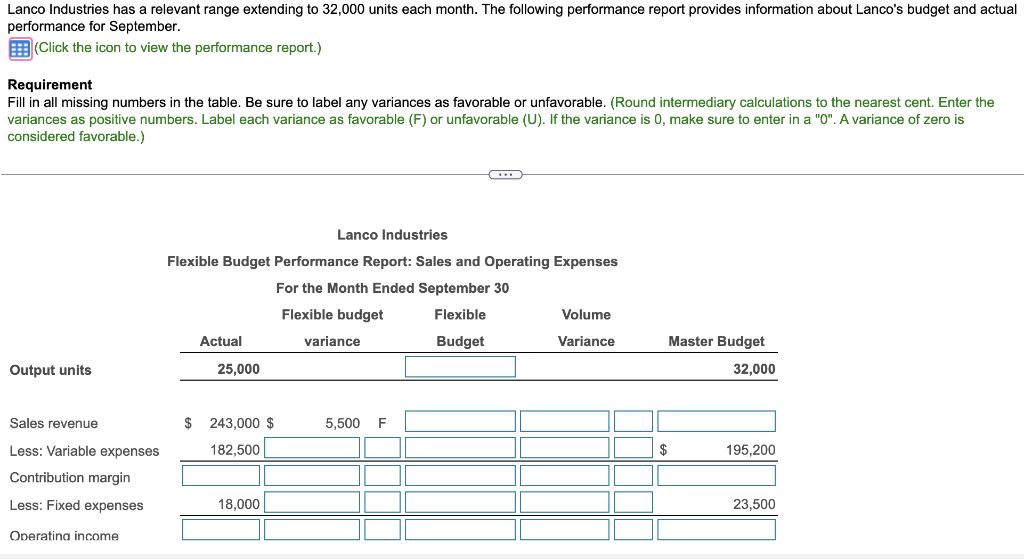Select Contribution margin Volume Variance F/U box
This screenshot has height=559, width=1024.
(x=633, y=475)
